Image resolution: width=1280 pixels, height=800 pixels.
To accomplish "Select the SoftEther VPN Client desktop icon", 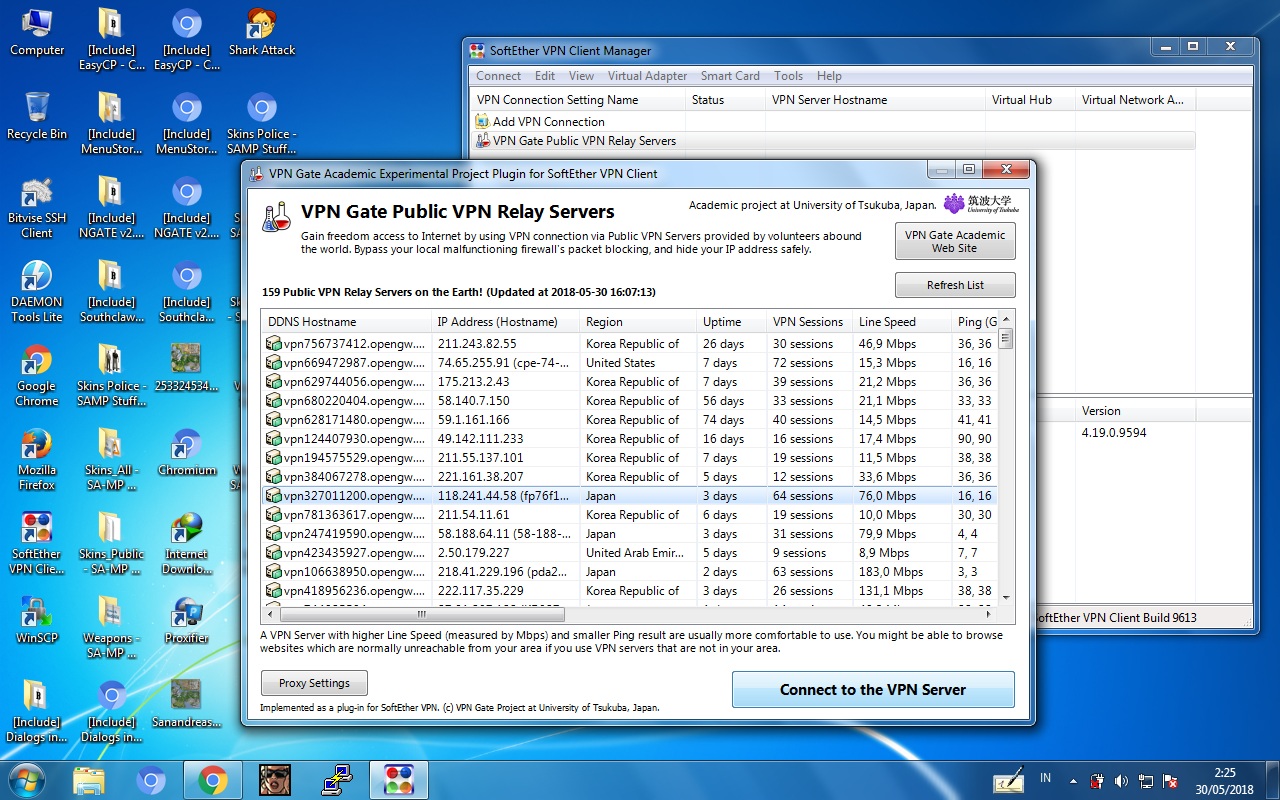I will pyautogui.click(x=37, y=544).
